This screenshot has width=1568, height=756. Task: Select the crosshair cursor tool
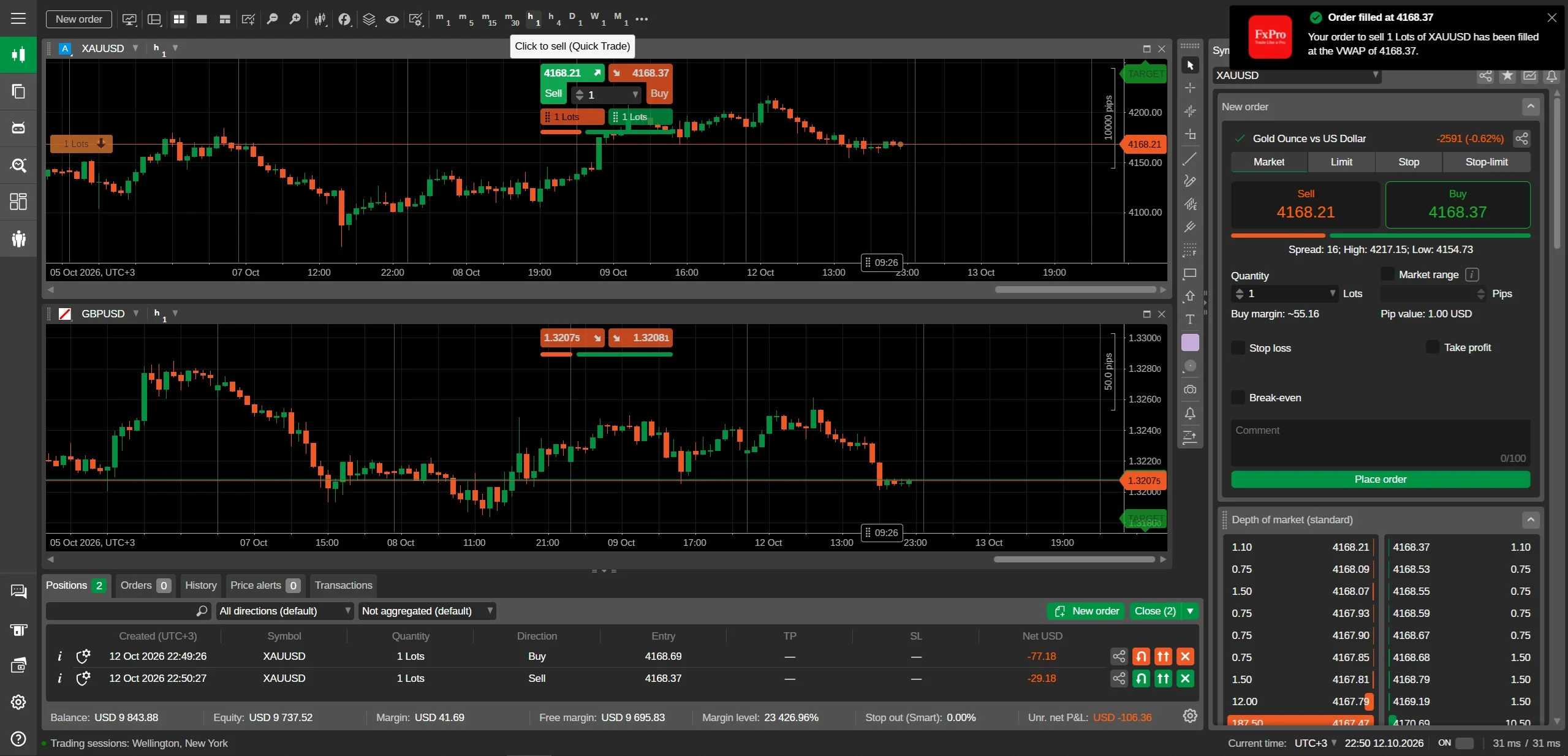pos(1190,88)
